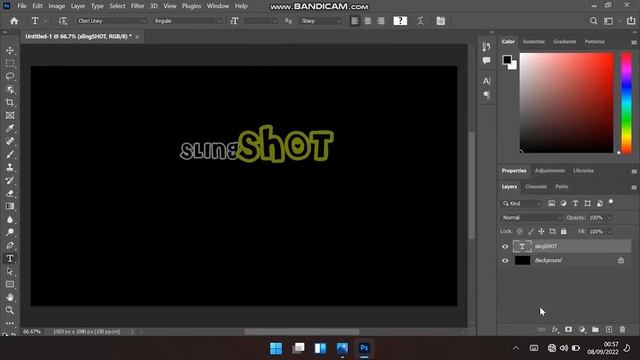Create new fill or adjustment layer
This screenshot has height=360, width=640.
click(582, 329)
